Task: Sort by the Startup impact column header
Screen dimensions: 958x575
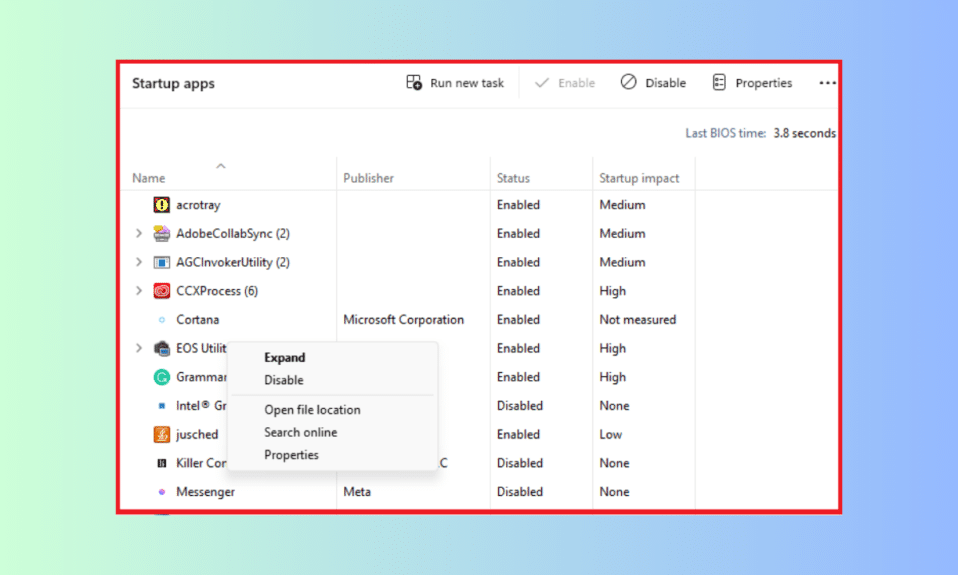Action: [639, 178]
